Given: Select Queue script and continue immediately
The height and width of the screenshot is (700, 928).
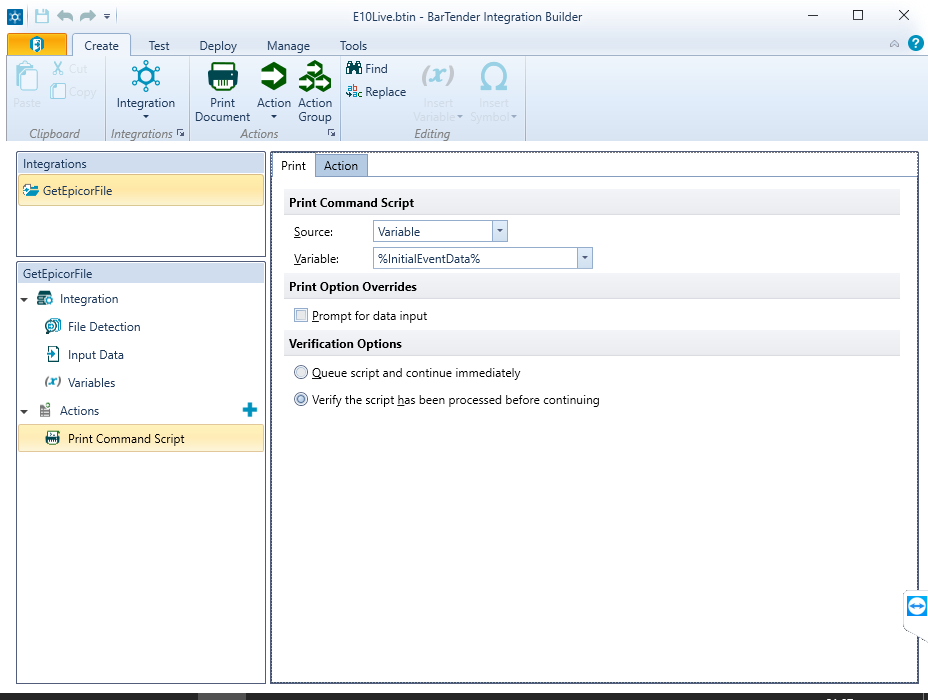Looking at the screenshot, I should coord(301,372).
